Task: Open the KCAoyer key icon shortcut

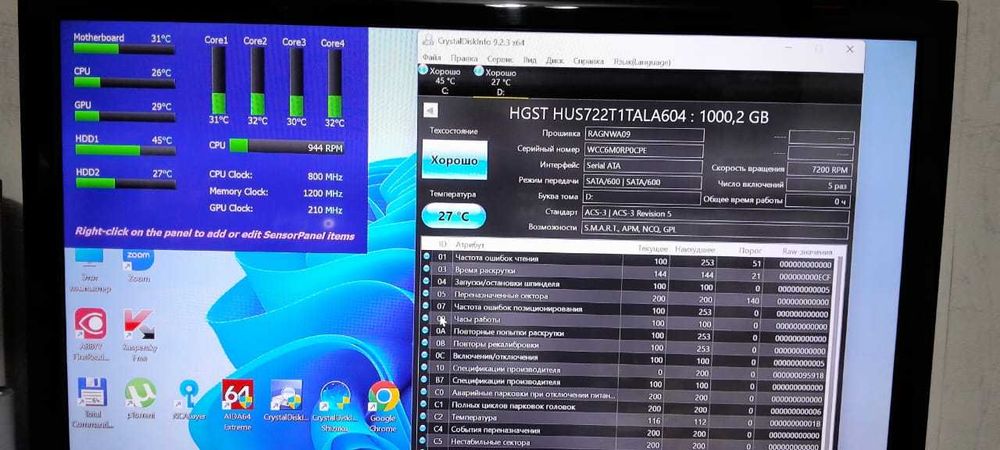Action: 188,399
